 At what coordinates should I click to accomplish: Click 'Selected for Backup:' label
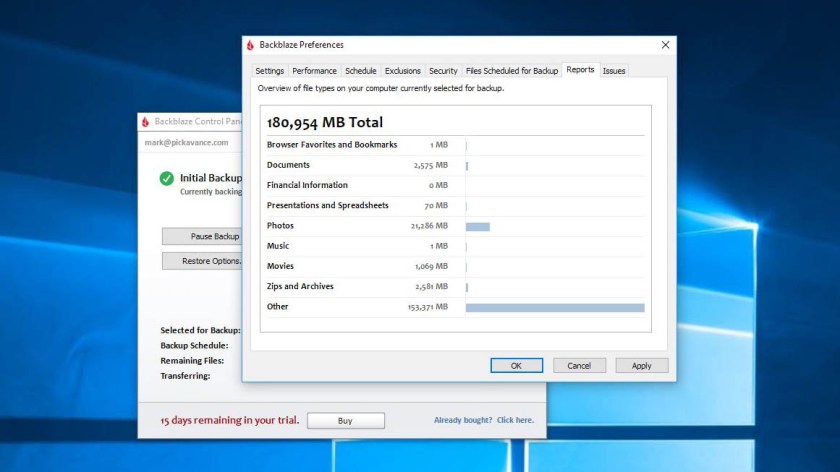tap(200, 331)
